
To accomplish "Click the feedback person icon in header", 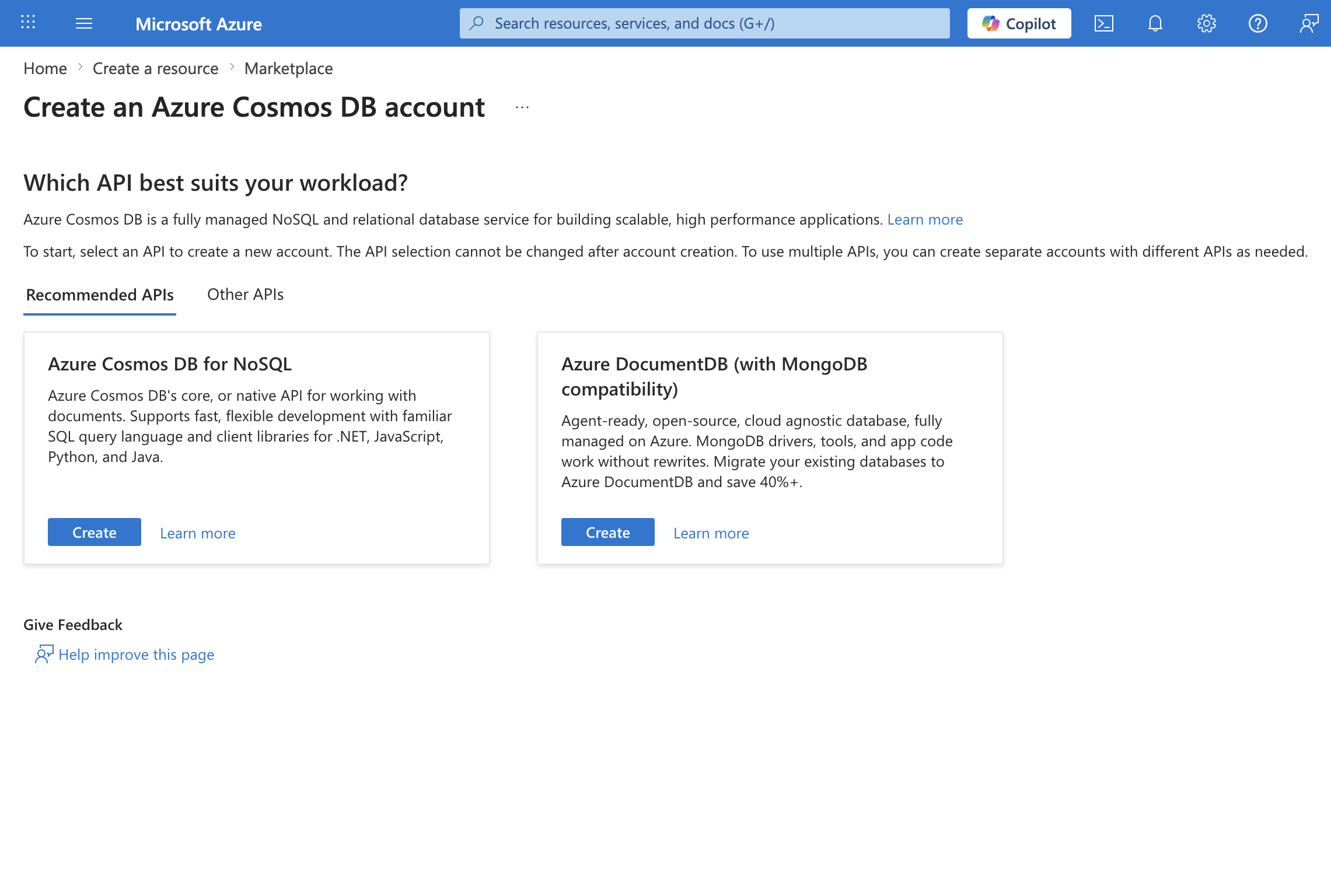I will tap(1309, 23).
